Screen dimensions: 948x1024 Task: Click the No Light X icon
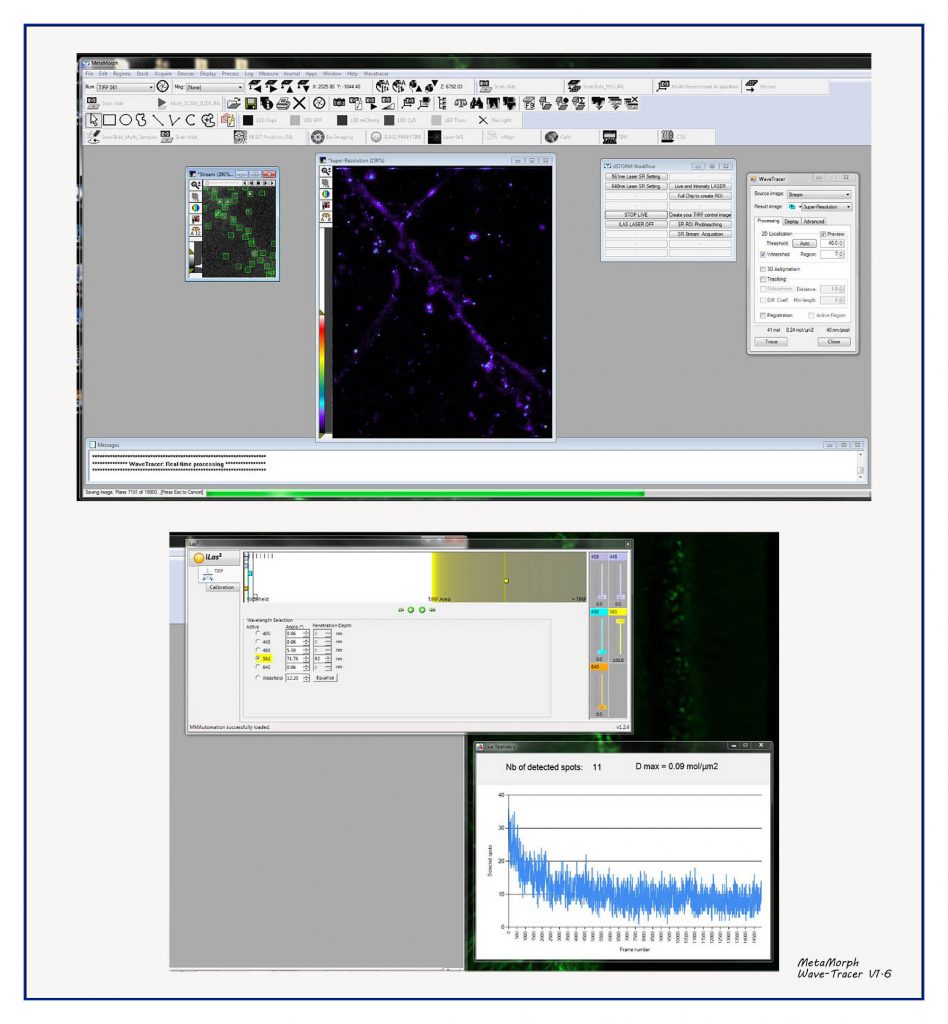[483, 120]
